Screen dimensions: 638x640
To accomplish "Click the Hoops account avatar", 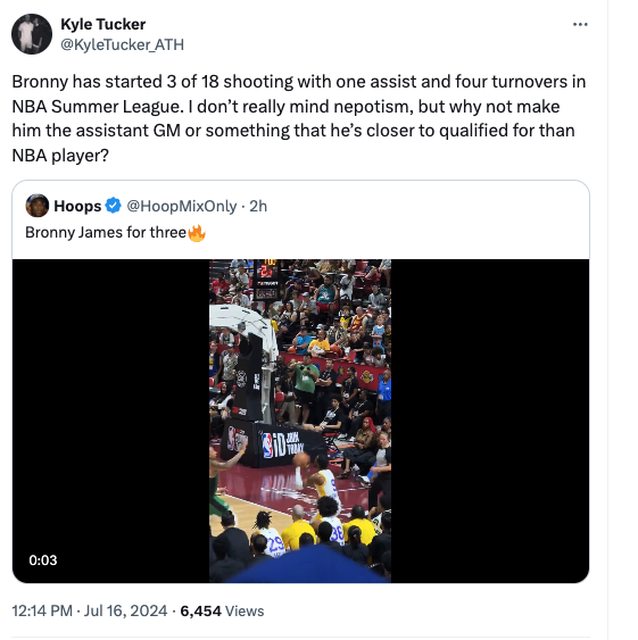I will click(38, 206).
